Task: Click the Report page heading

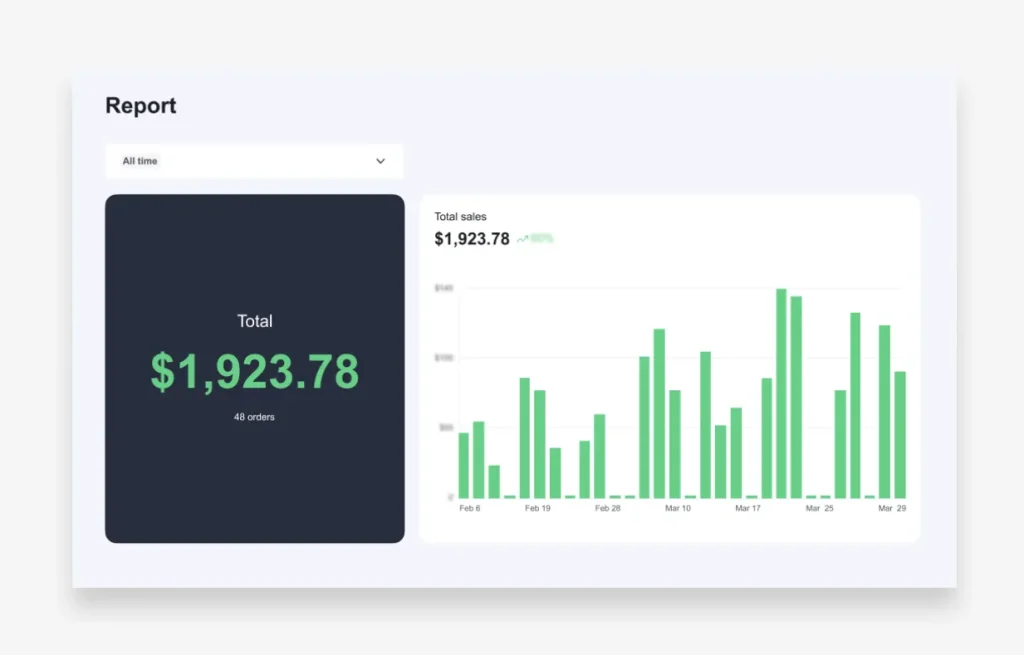Action: click(x=141, y=106)
